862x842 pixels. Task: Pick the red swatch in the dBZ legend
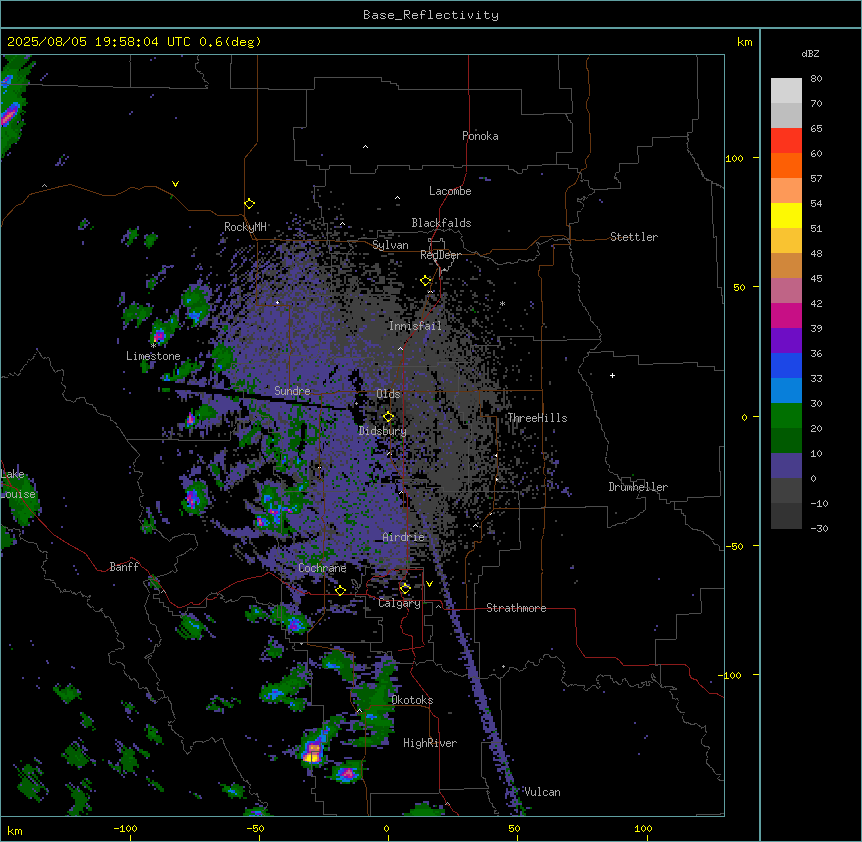[x=786, y=140]
